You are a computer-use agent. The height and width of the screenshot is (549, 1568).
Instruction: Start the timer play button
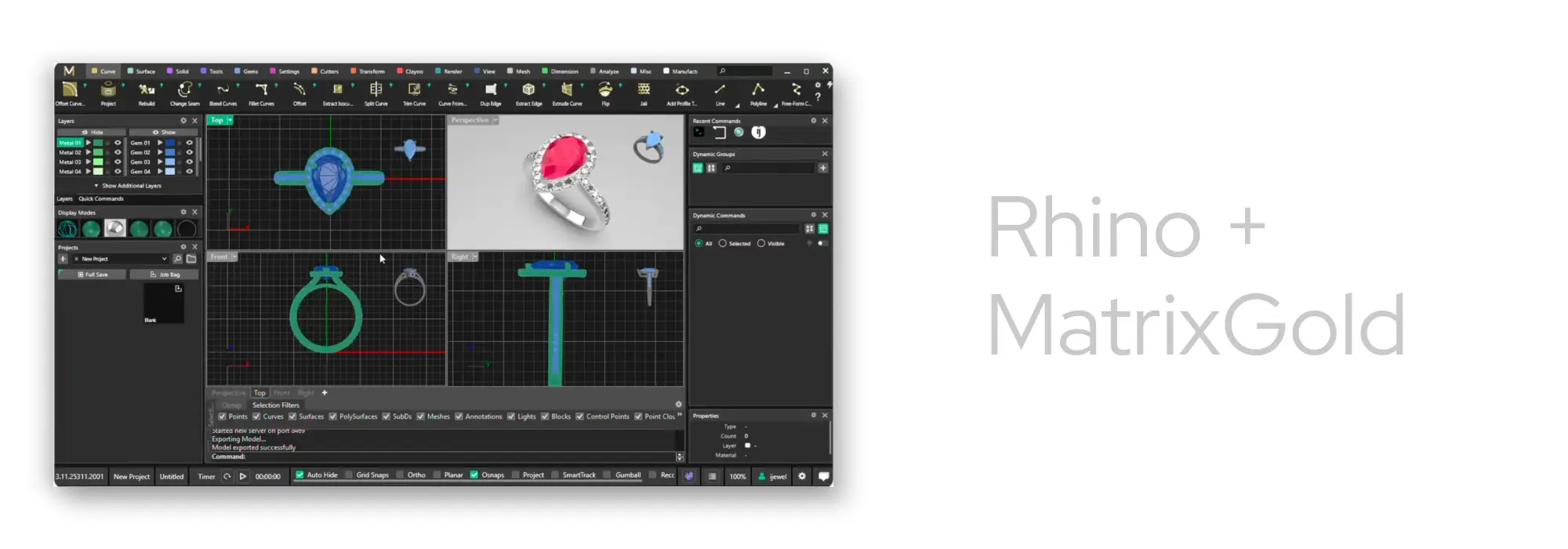coord(243,476)
